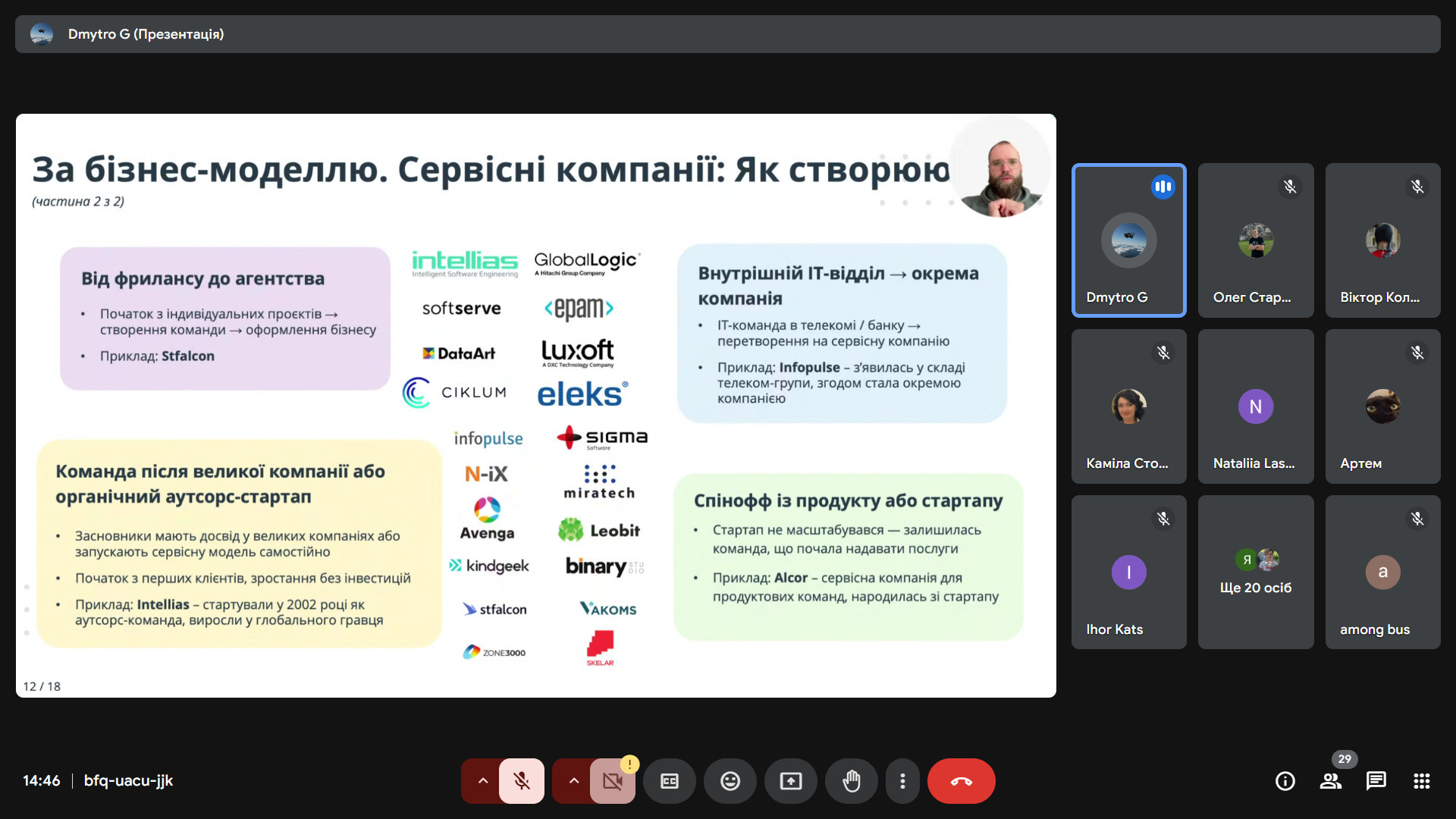The height and width of the screenshot is (819, 1456).
Task: Raise your hand
Action: 852,781
